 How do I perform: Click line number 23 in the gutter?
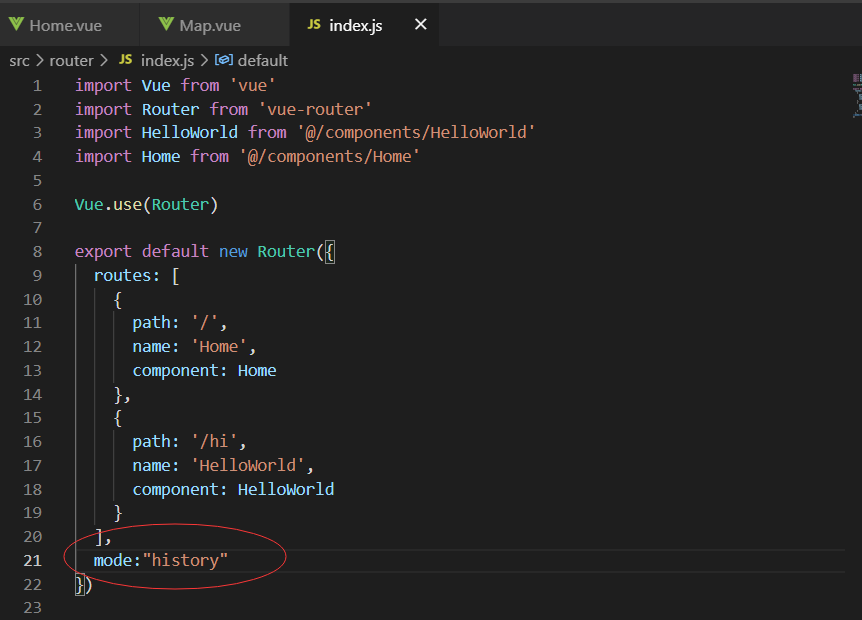32,608
